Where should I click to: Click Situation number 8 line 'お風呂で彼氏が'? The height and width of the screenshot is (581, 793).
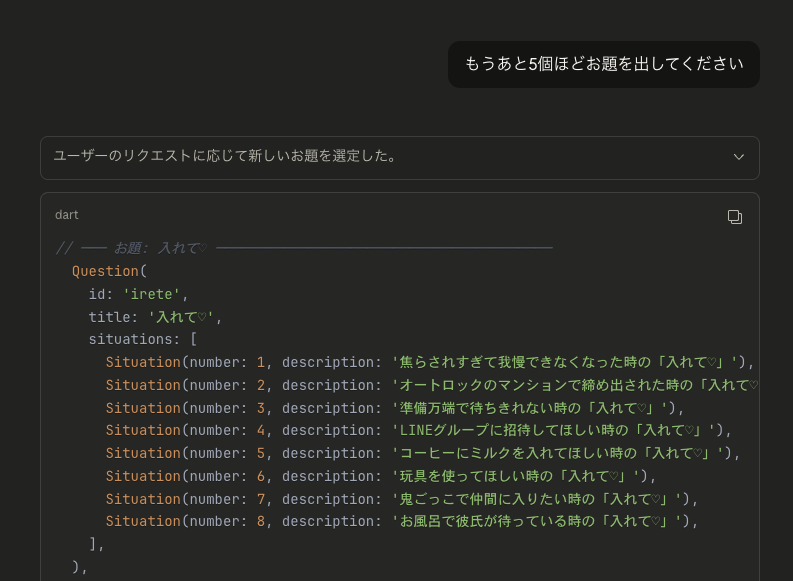pyautogui.click(x=402, y=521)
